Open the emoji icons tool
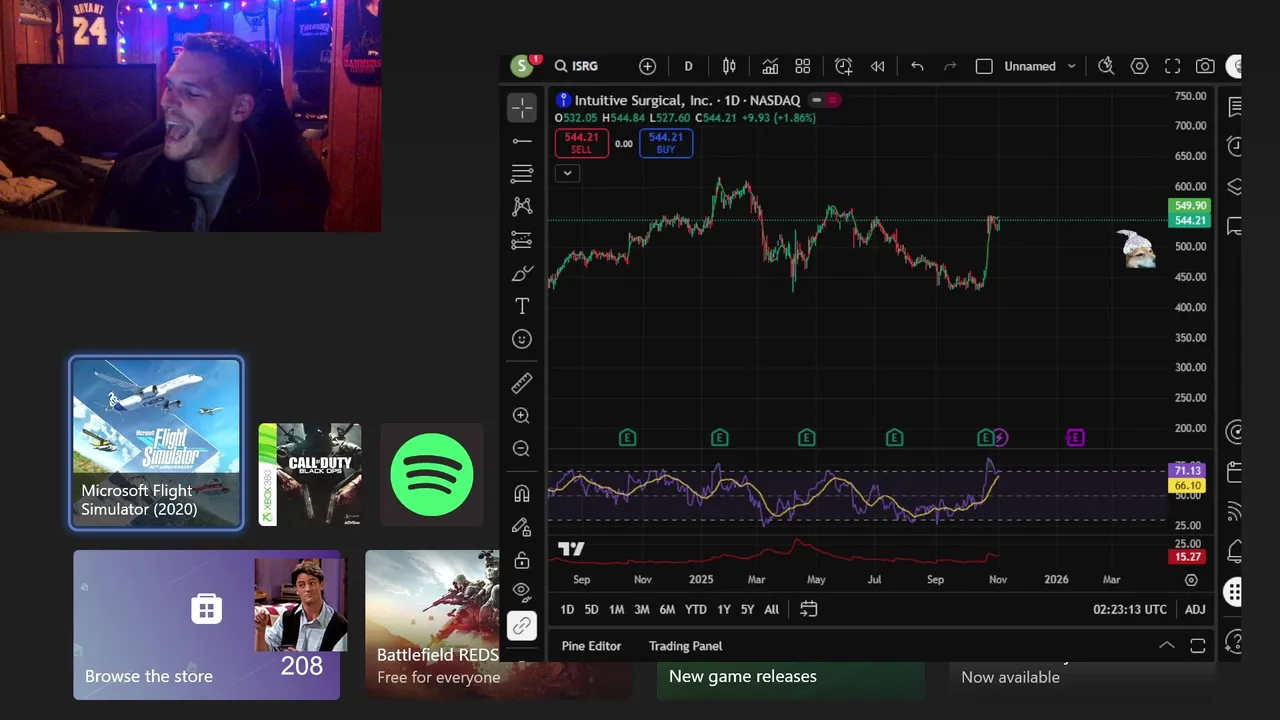Viewport: 1280px width, 720px height. pyautogui.click(x=522, y=339)
